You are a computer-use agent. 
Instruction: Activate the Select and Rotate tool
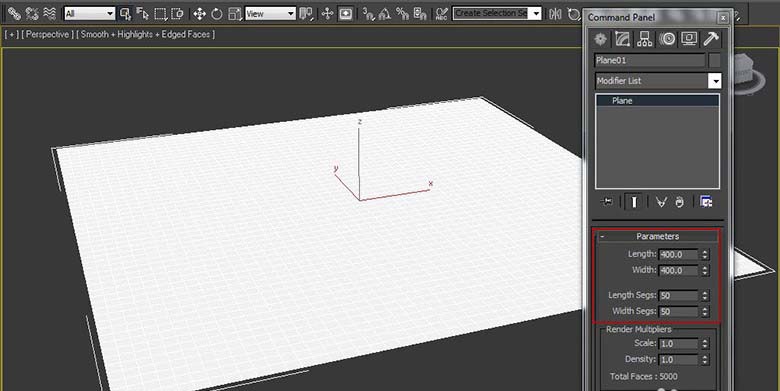217,14
